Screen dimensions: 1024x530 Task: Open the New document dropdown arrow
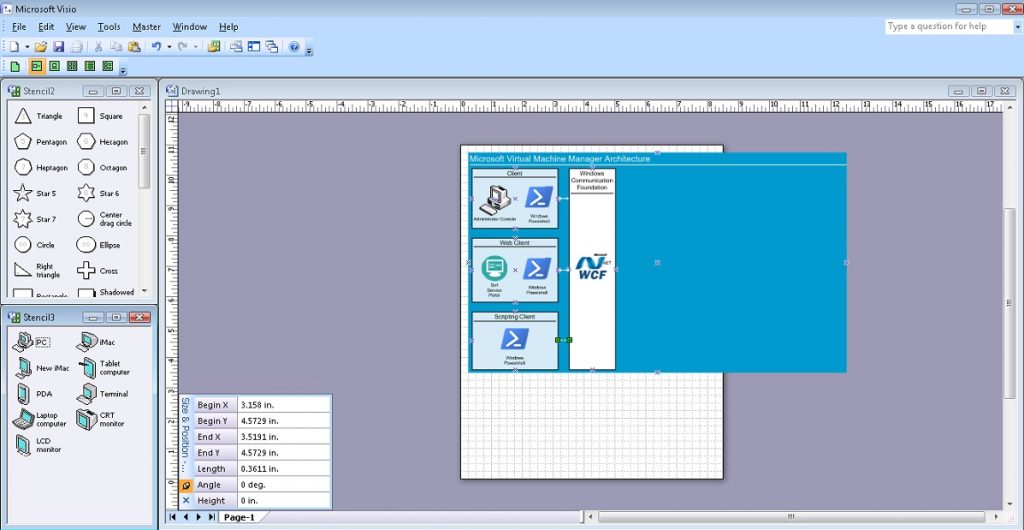click(27, 47)
